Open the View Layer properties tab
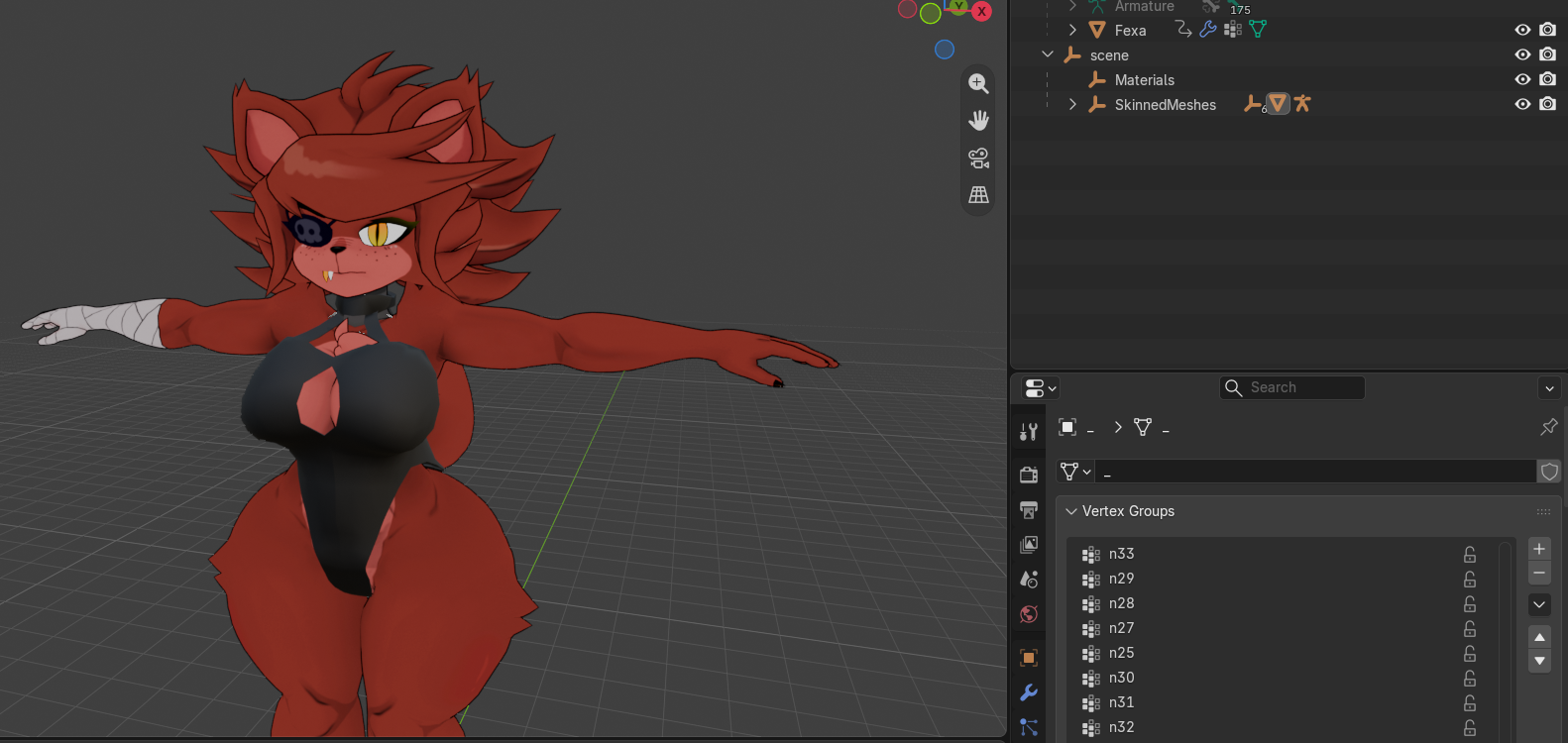The width and height of the screenshot is (1568, 743). (1029, 544)
